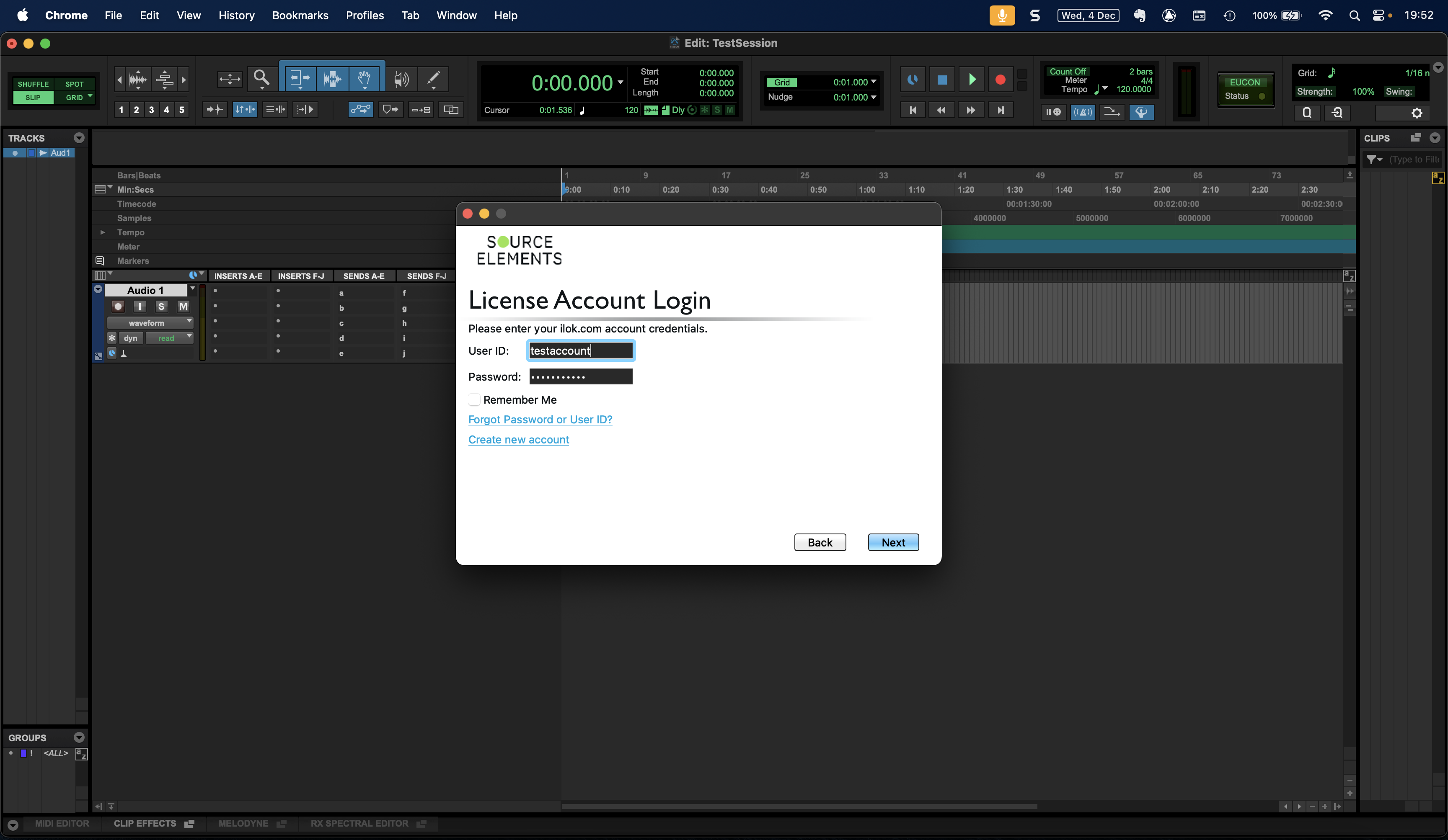Screen dimensions: 1448x840
Task: Select the Zoomer magnifying glass tool
Action: click(261, 79)
